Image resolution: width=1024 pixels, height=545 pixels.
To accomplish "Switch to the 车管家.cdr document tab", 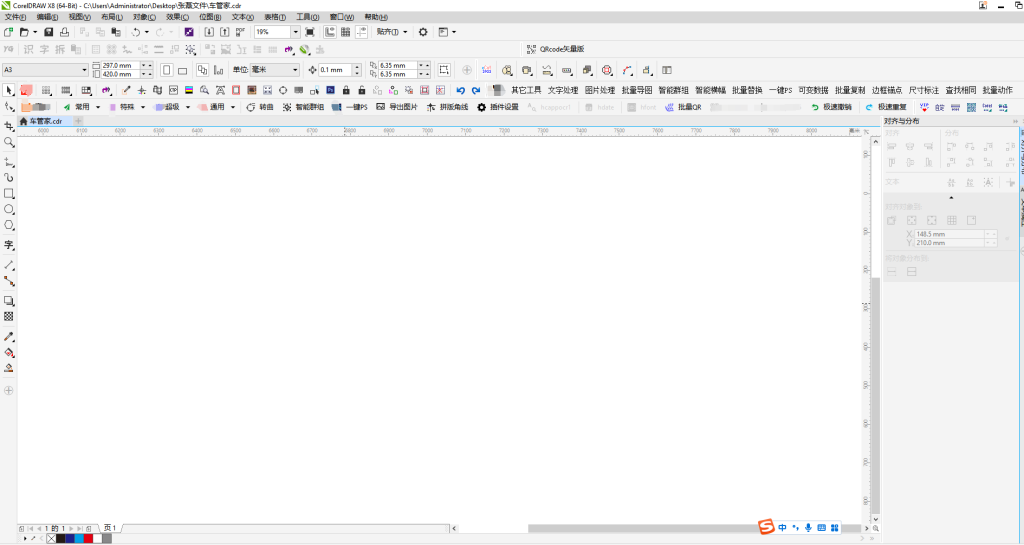I will click(45, 121).
